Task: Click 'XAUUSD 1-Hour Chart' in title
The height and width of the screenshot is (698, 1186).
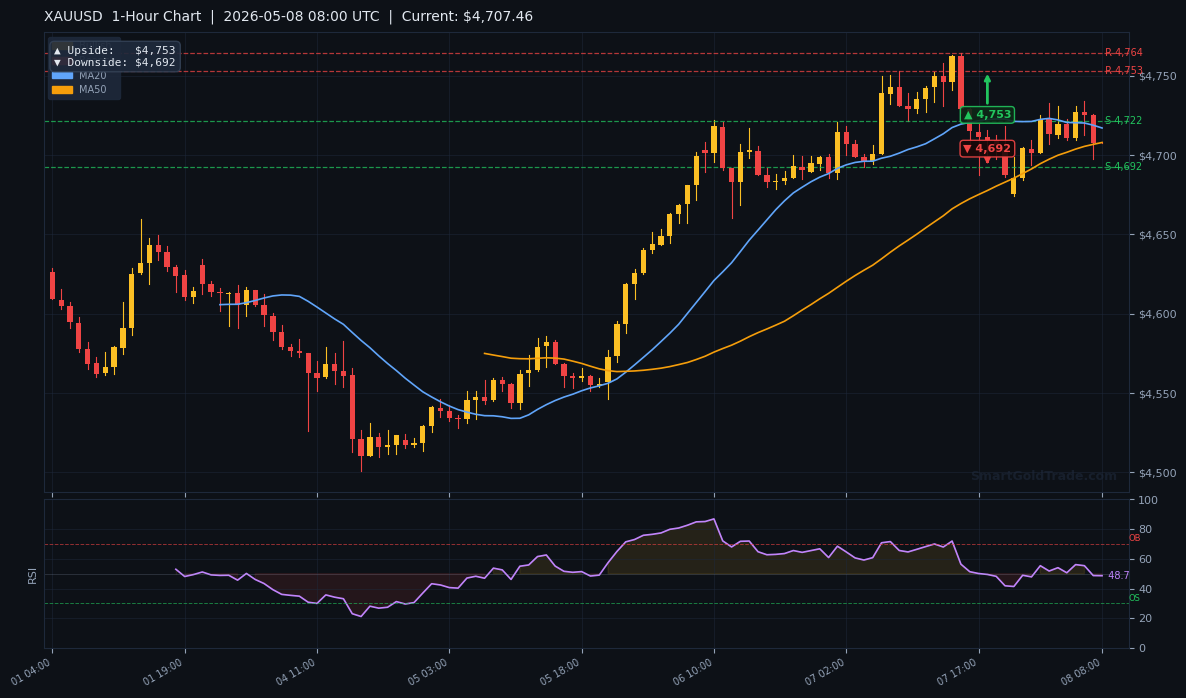Action: coord(123,16)
